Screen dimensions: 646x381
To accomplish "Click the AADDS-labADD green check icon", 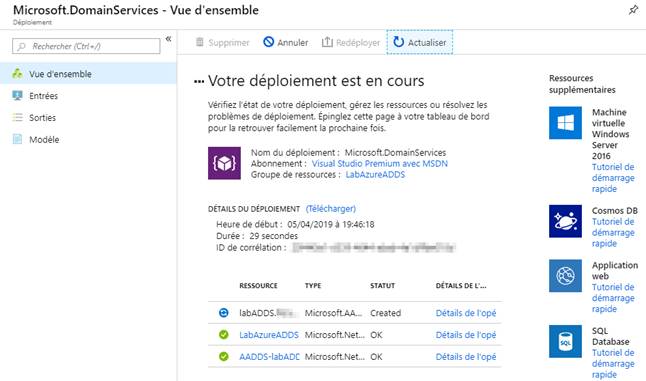I will [223, 357].
